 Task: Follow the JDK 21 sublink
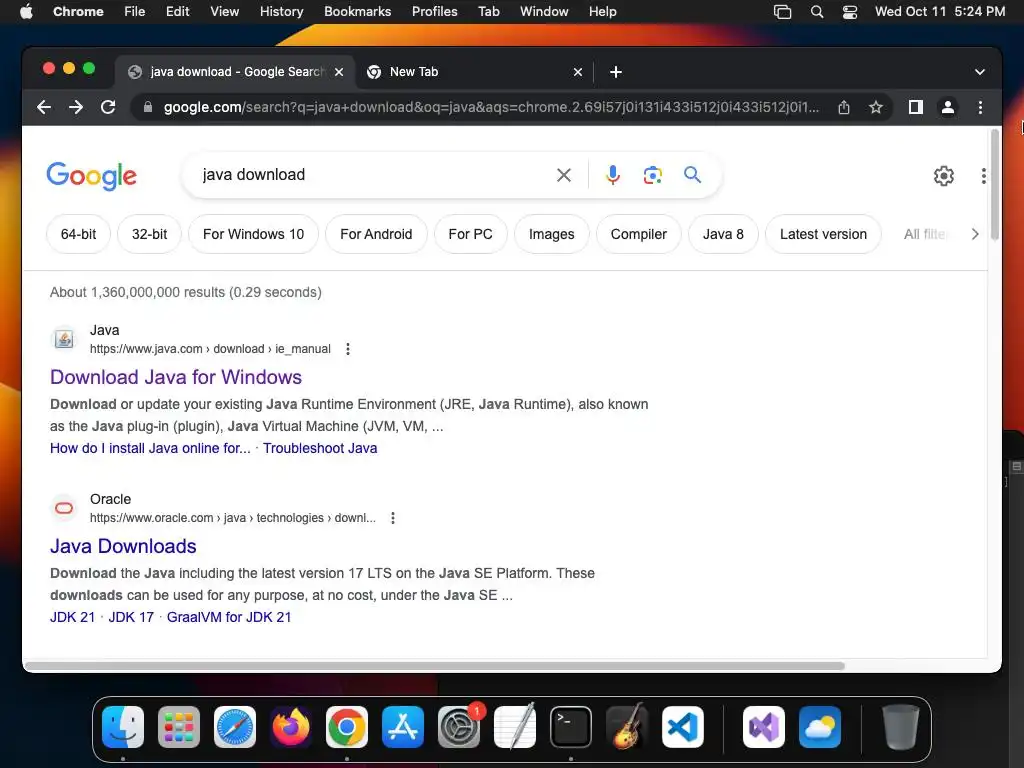72,617
